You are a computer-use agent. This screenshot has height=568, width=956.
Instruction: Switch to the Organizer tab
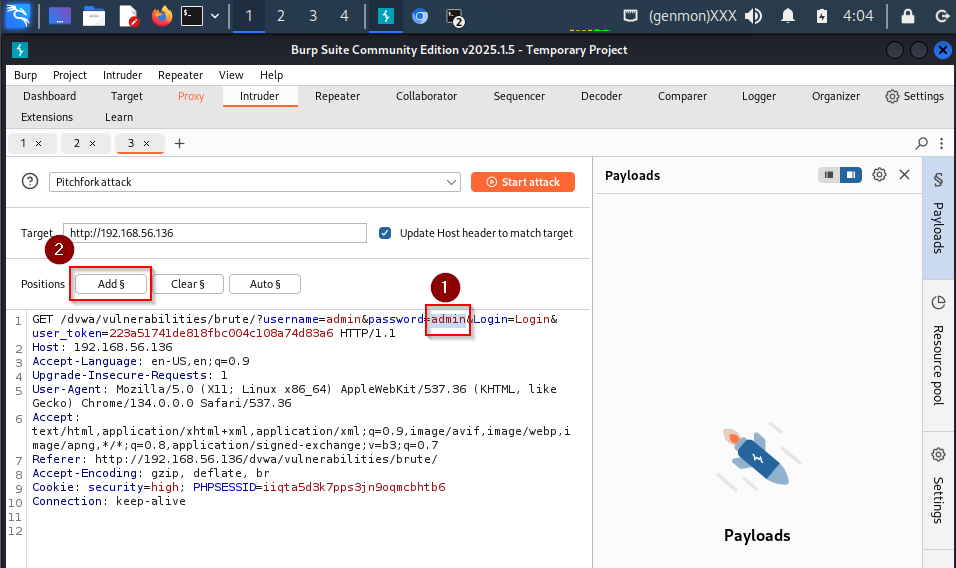835,96
